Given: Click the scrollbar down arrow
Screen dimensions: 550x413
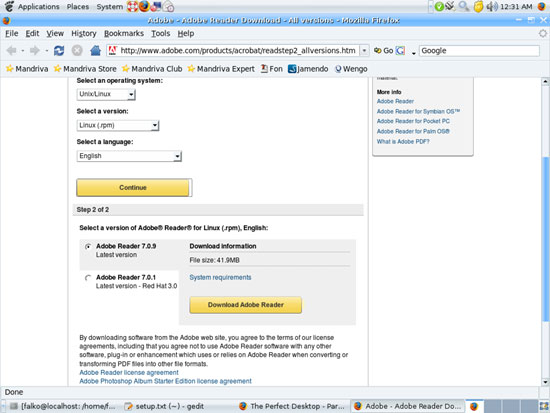Looking at the screenshot, I should click(x=545, y=382).
